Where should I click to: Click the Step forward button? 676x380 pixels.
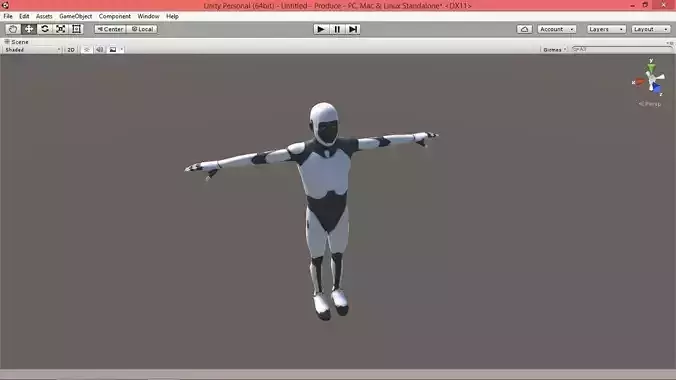[x=353, y=29]
